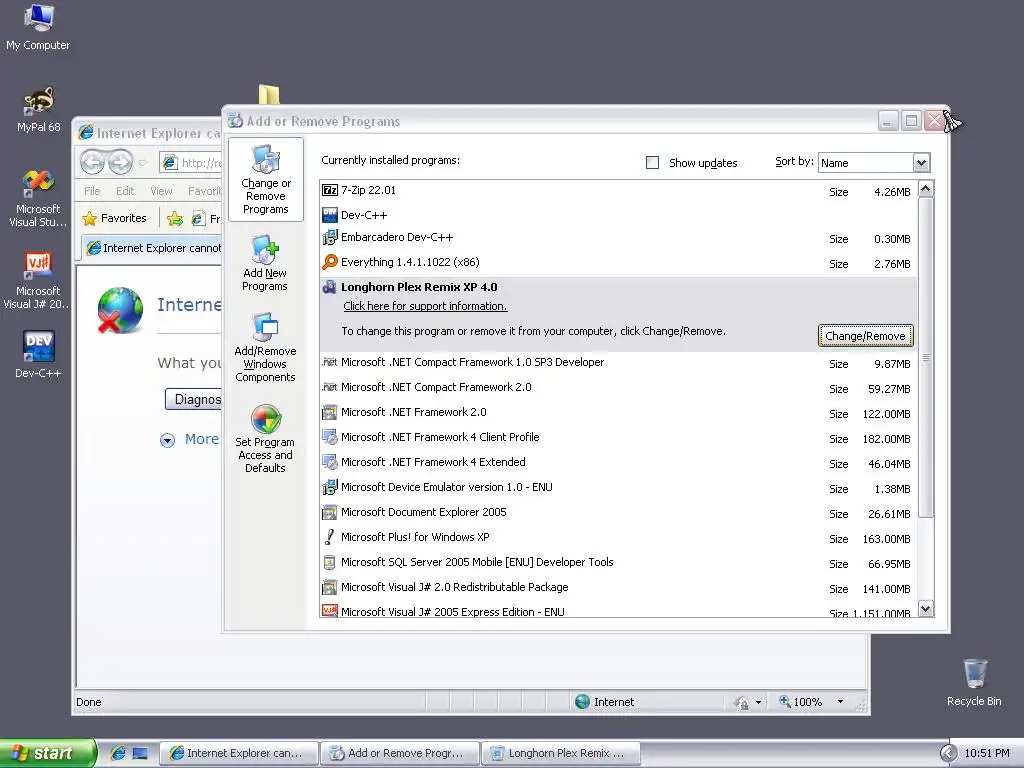Image resolution: width=1024 pixels, height=768 pixels.
Task: Open the File menu in Internet Explorer
Action: (x=92, y=191)
